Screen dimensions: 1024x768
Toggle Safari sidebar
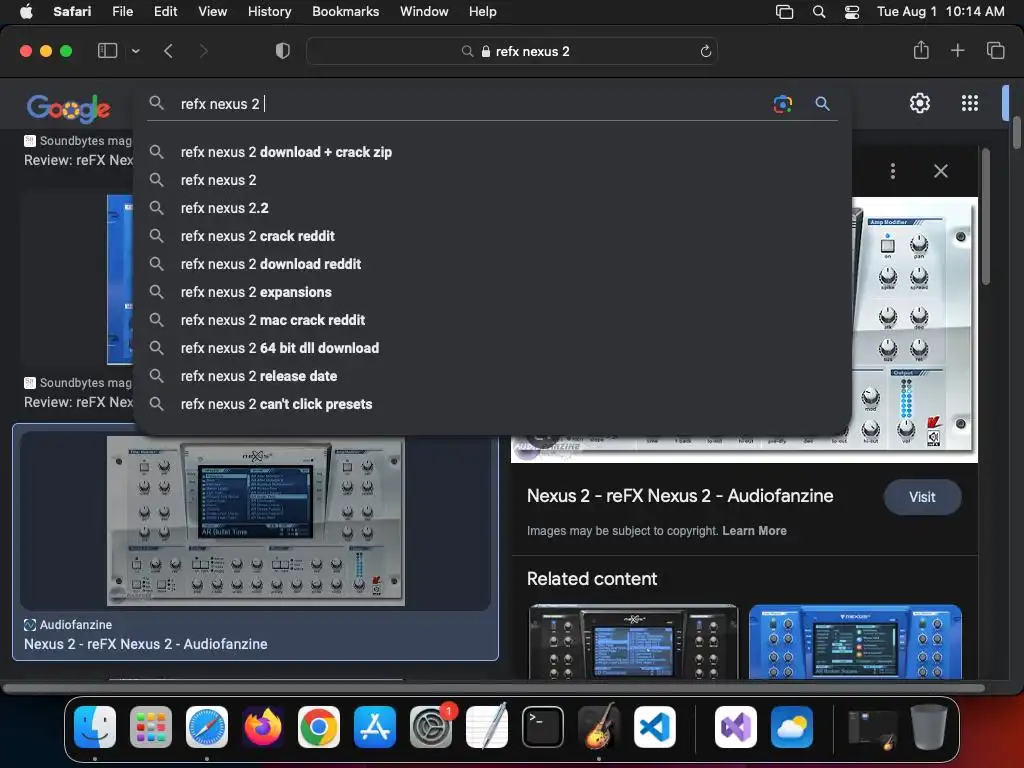(107, 51)
